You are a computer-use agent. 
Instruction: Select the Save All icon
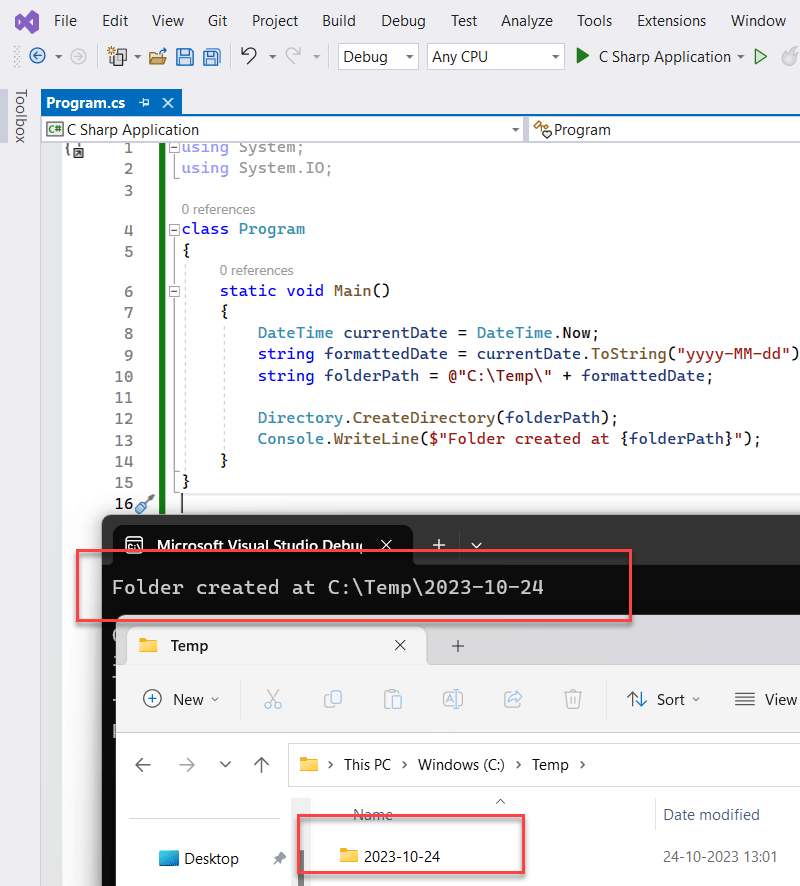point(211,57)
